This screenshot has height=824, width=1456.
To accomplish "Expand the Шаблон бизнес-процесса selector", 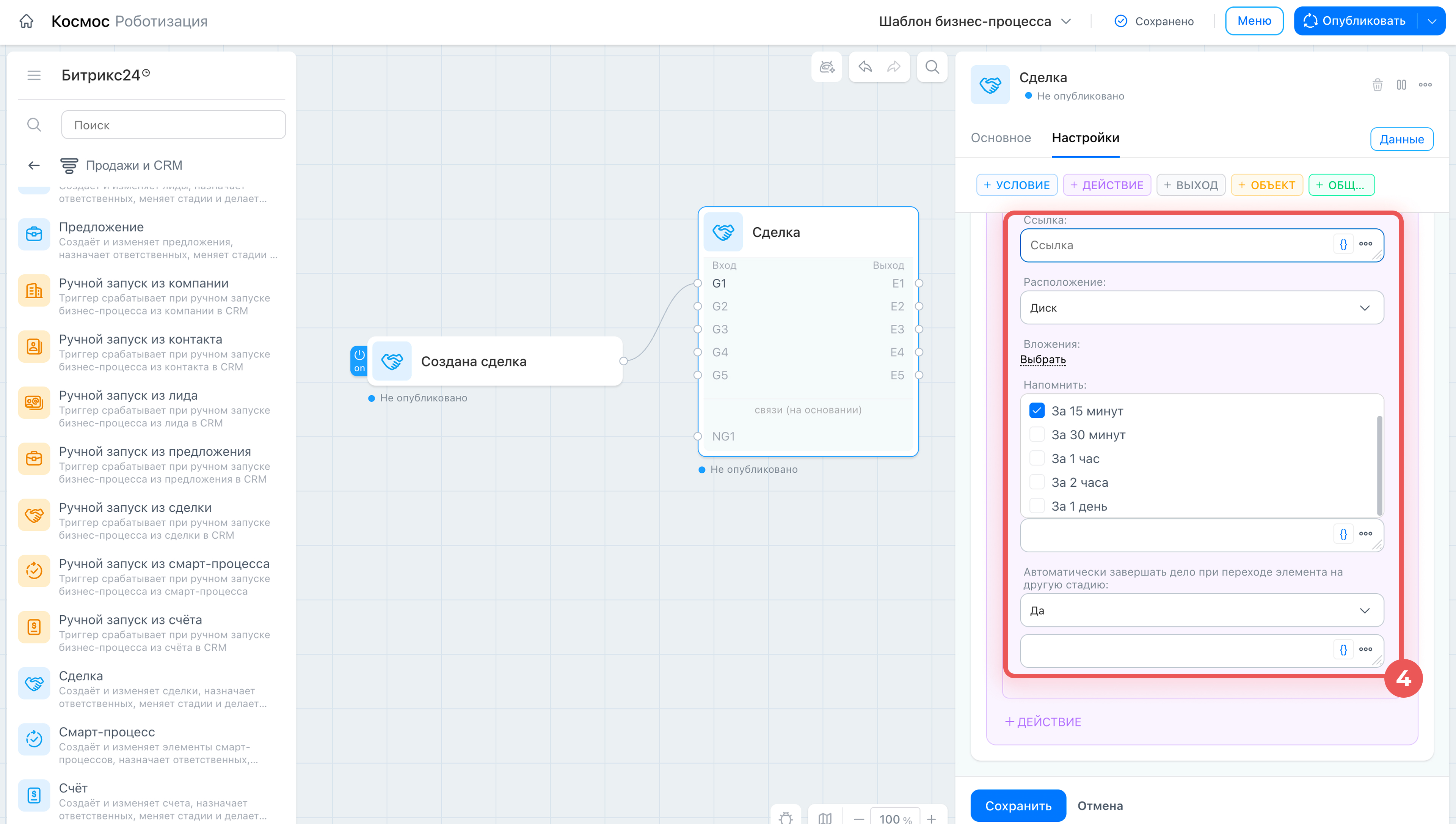I will 975,22.
